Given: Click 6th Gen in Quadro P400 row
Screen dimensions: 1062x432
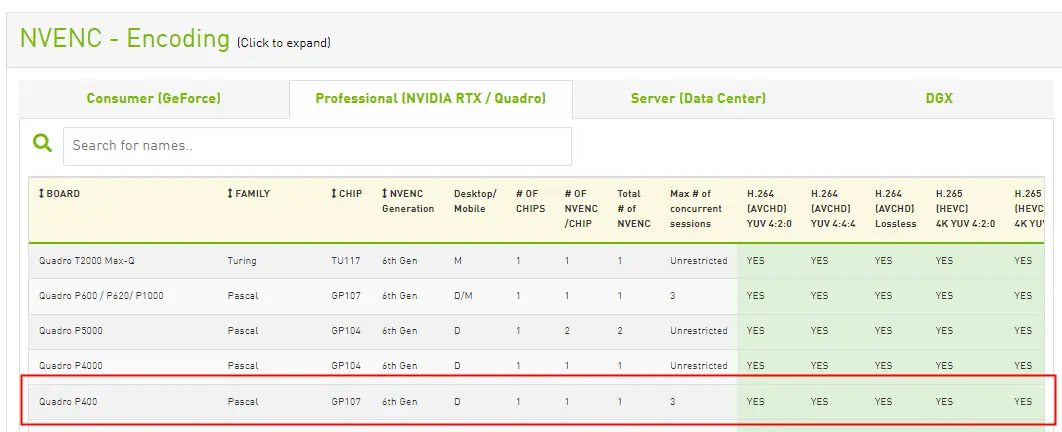Looking at the screenshot, I should point(400,402).
